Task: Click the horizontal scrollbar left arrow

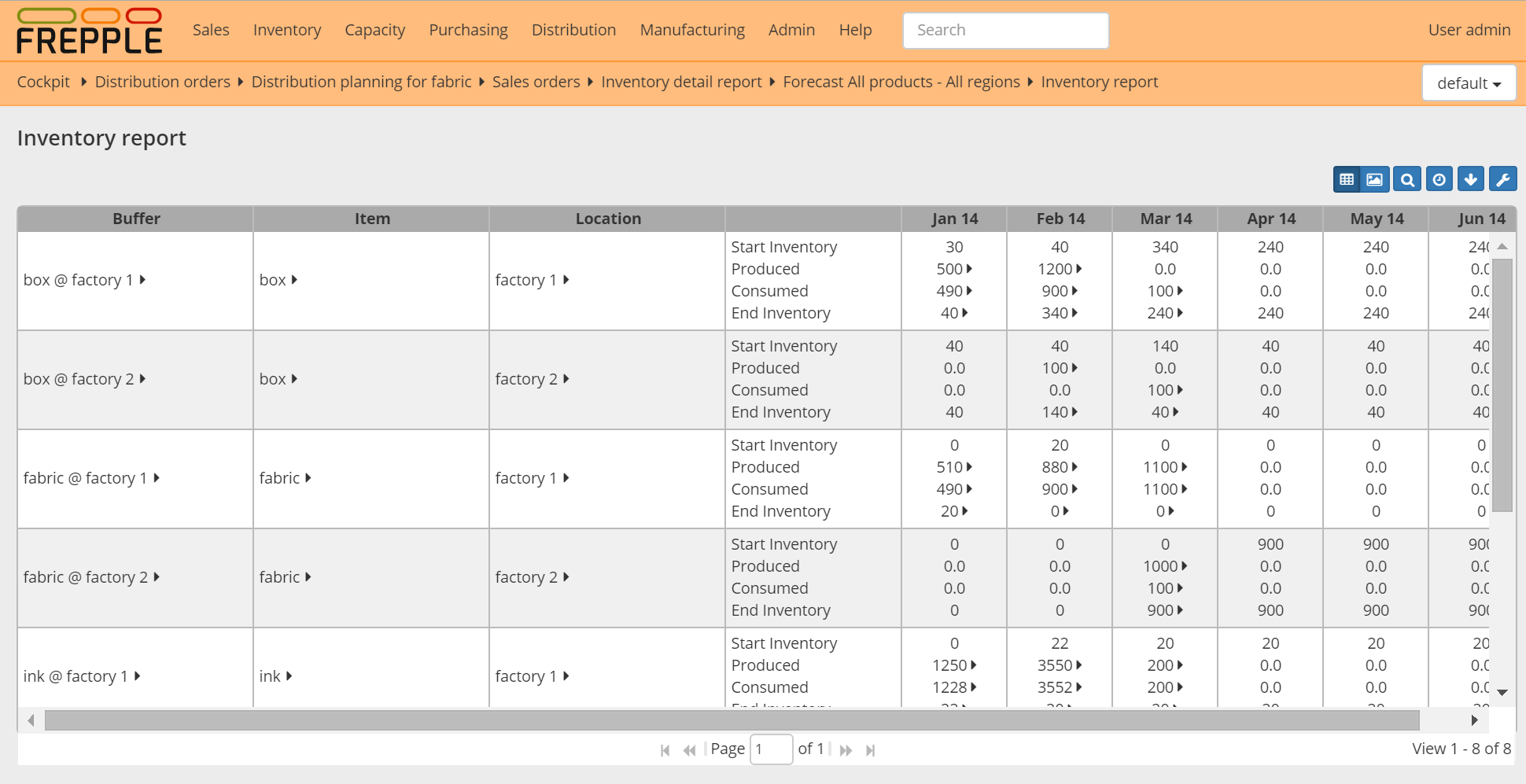Action: click(x=31, y=720)
